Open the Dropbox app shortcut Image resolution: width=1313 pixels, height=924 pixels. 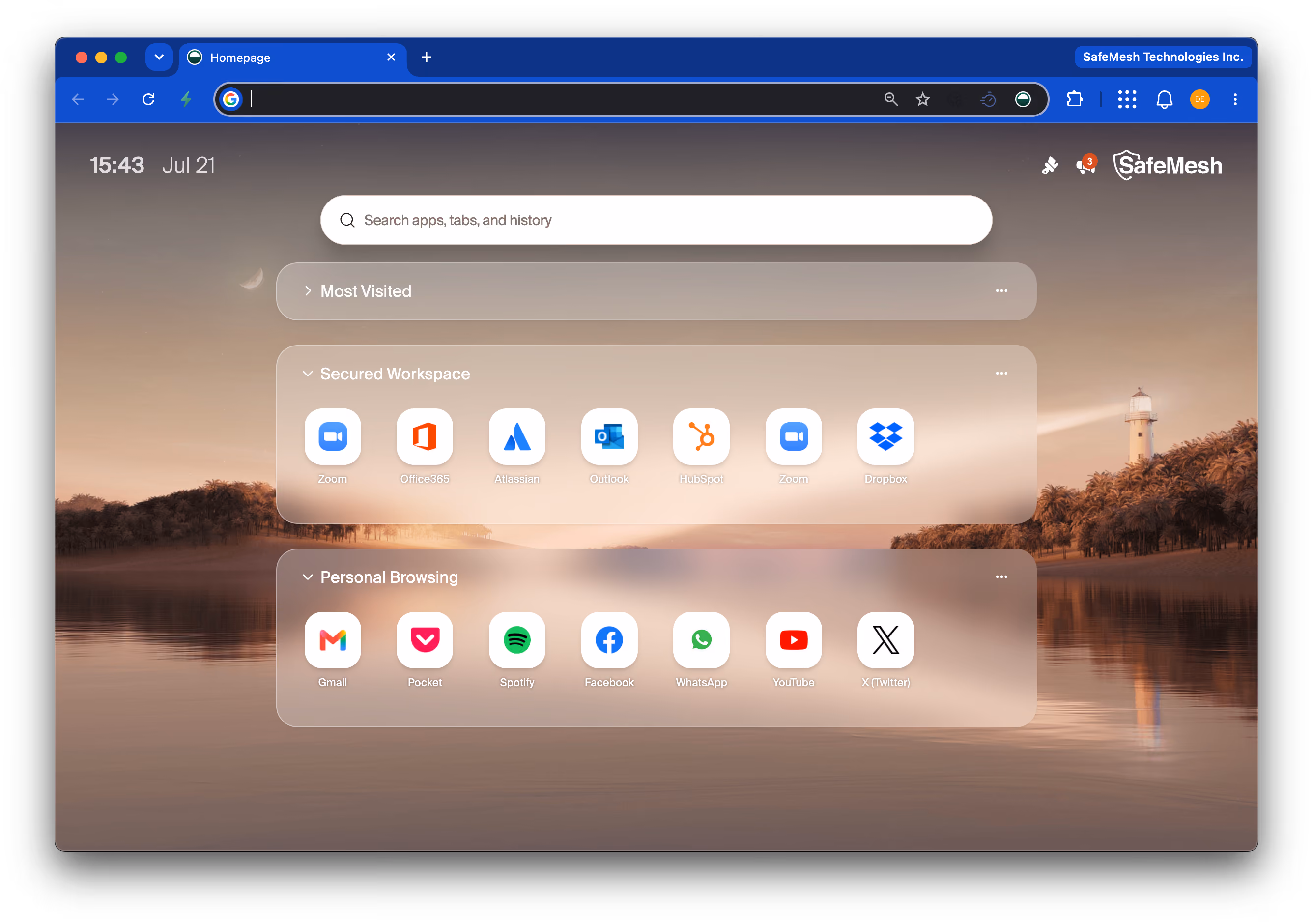coord(885,436)
